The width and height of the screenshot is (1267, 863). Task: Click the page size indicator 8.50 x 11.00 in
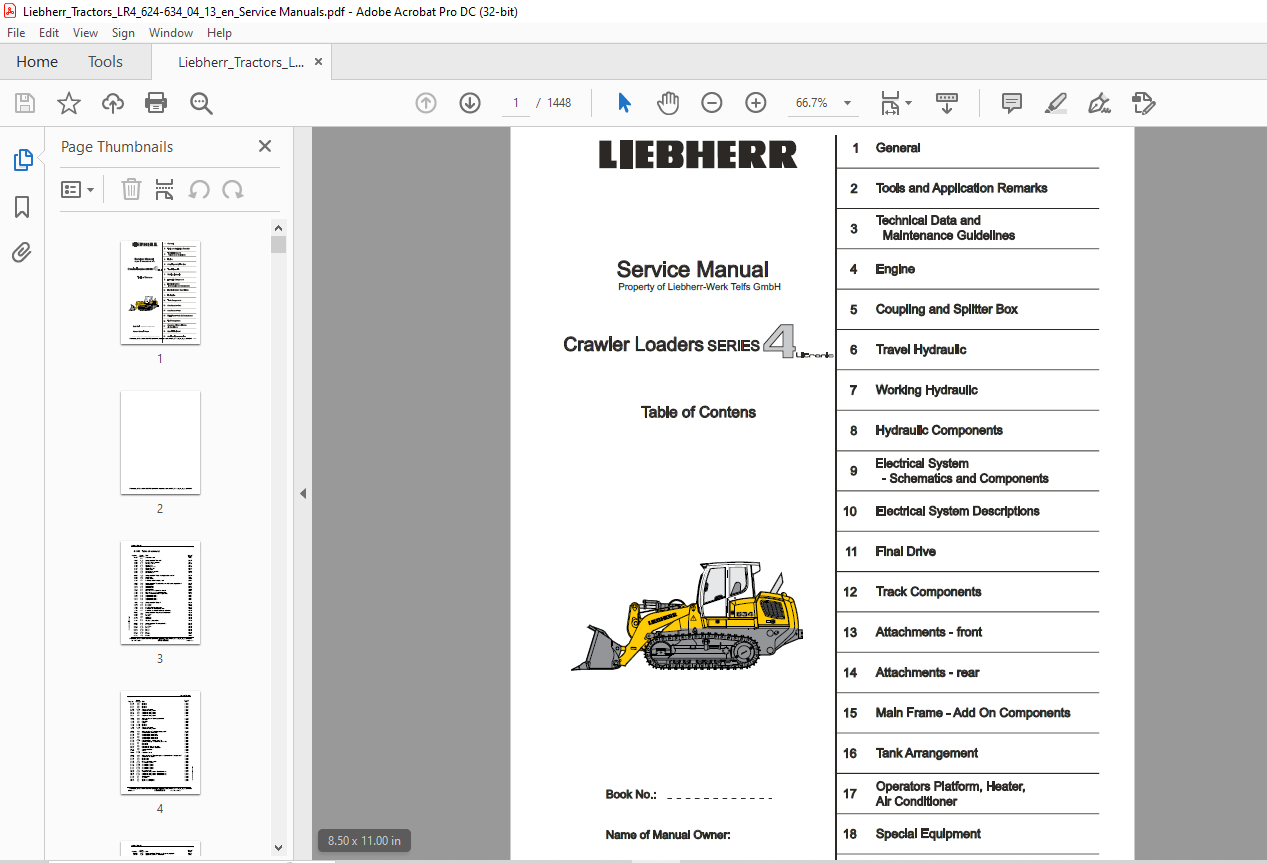click(365, 841)
